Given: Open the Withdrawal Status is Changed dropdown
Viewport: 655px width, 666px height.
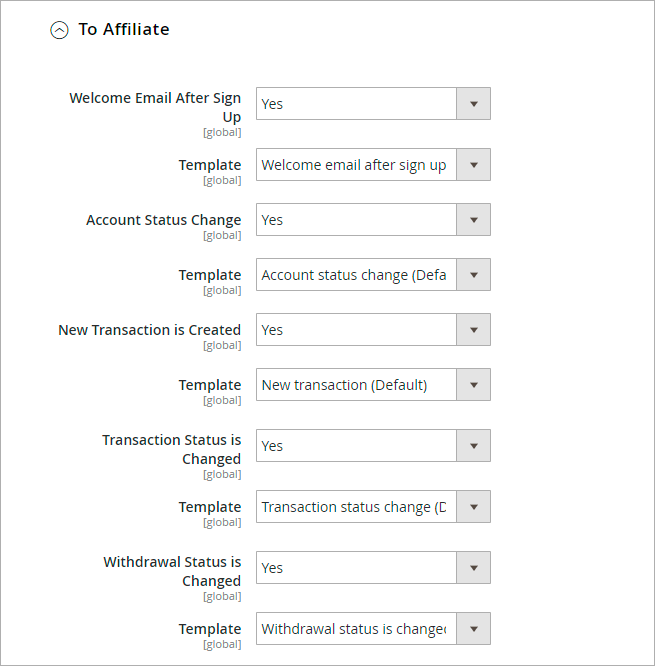Looking at the screenshot, I should pos(372,568).
